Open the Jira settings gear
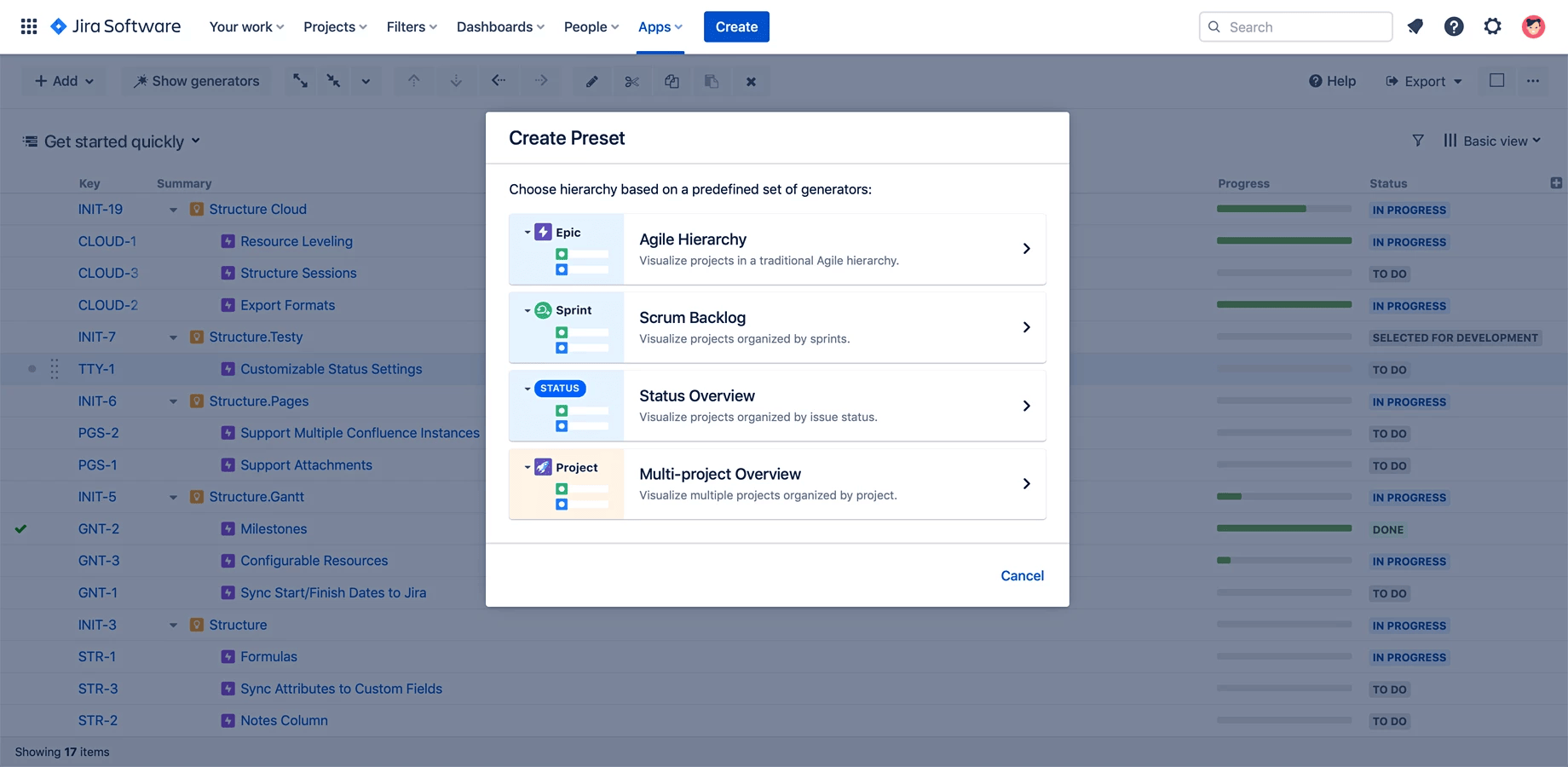Screen dimensions: 1568x767 [1493, 26]
